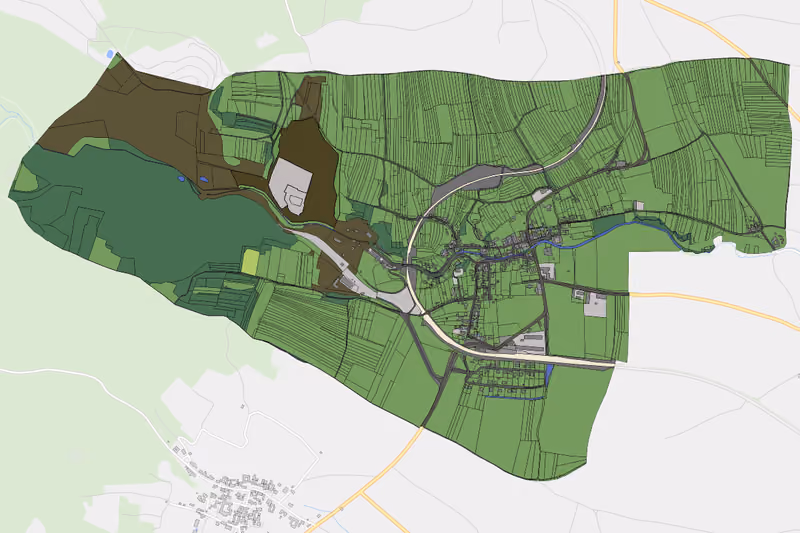Select the narrow blue water polygon south of the main road
This screenshot has width=800, height=533.
548,374
